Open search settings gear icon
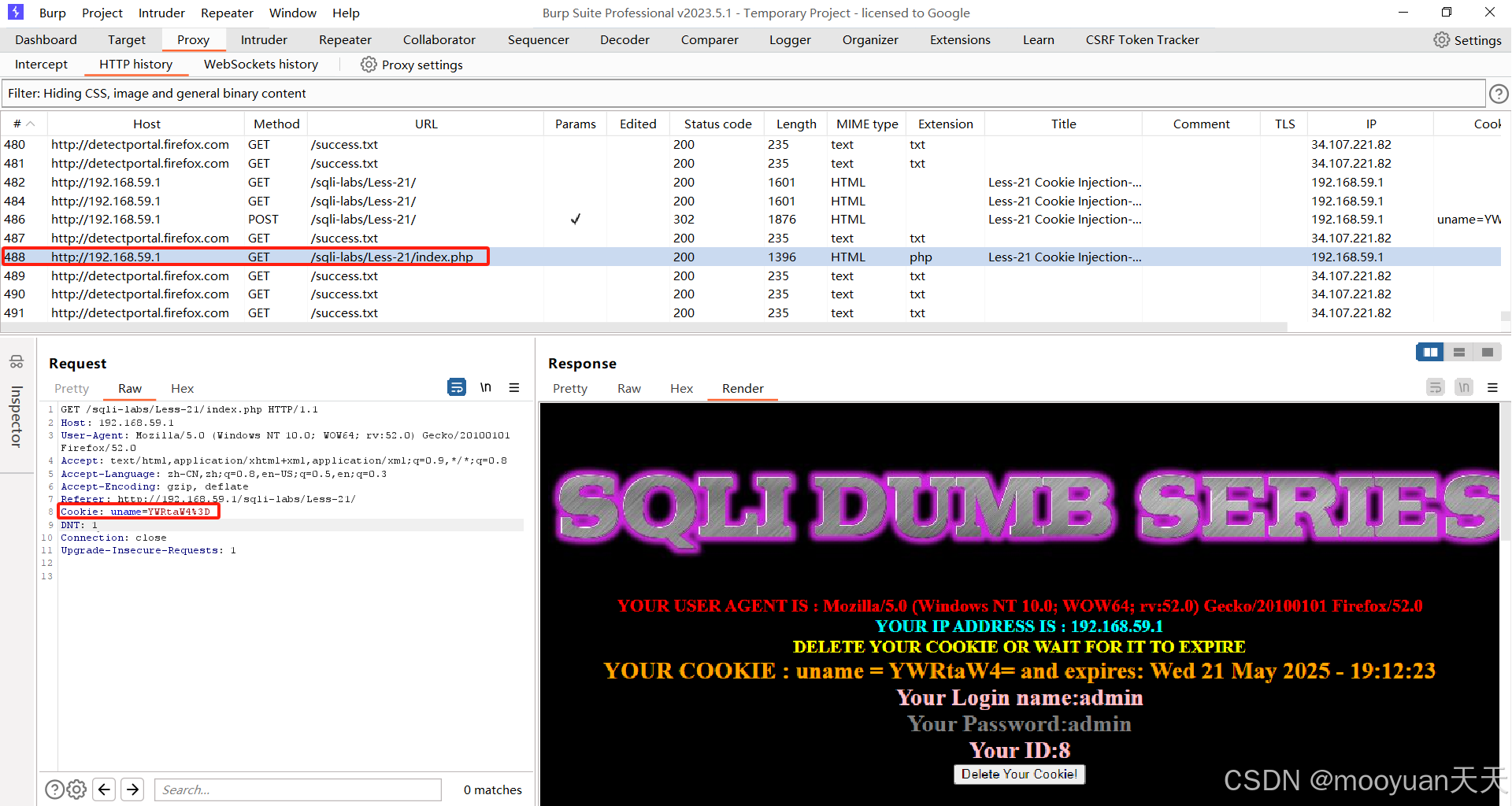The width and height of the screenshot is (1512, 806). [76, 789]
